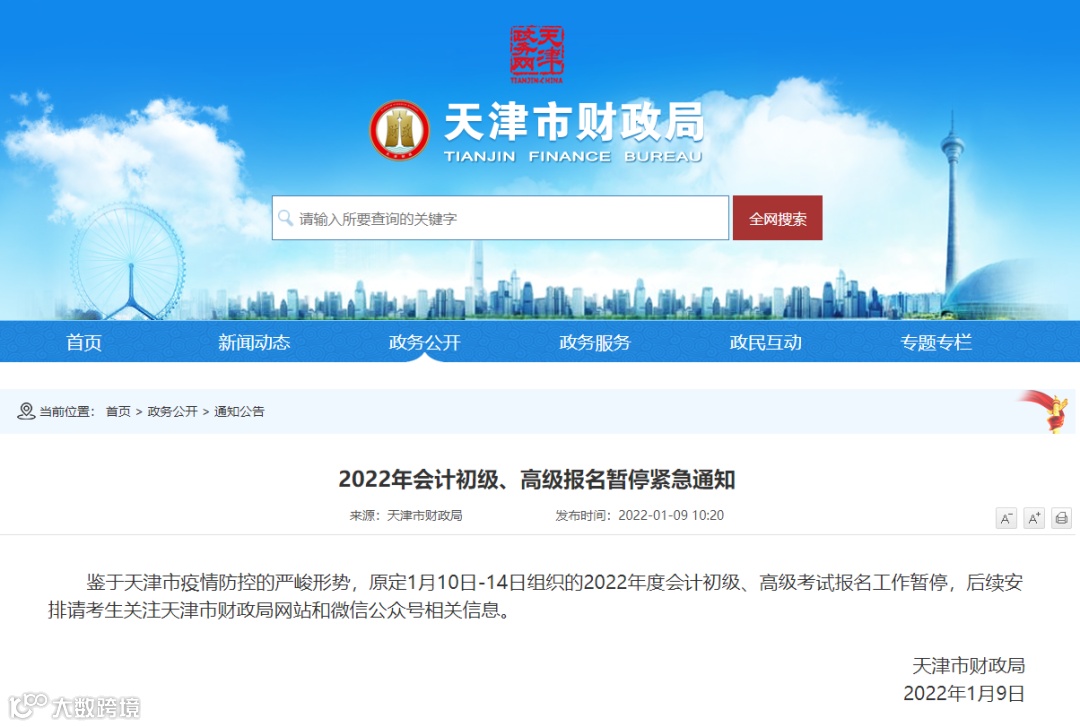Open the 政民互动 navigation tab
This screenshot has width=1080, height=727.
pyautogui.click(x=765, y=342)
